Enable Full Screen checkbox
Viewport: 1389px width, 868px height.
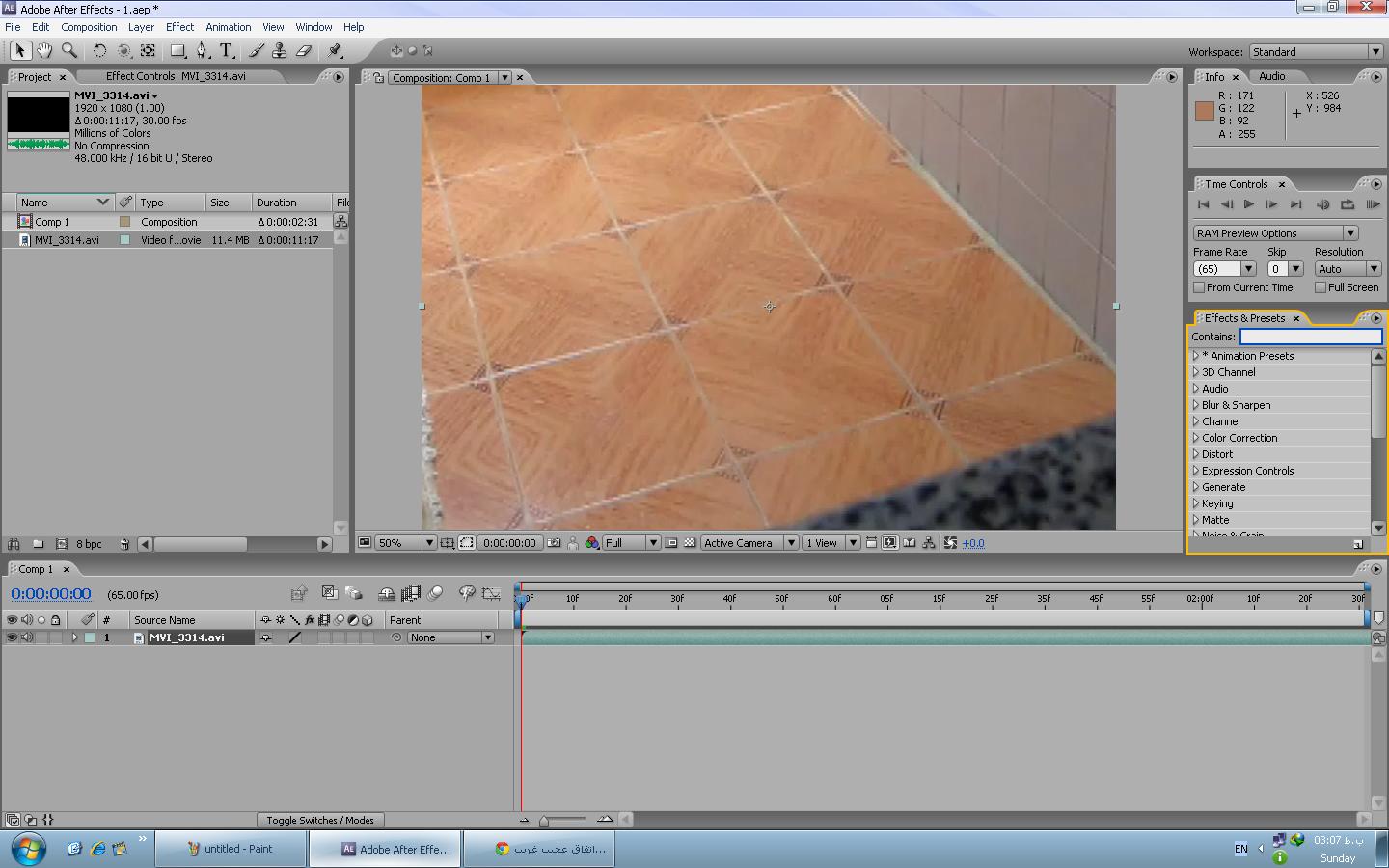(x=1321, y=287)
